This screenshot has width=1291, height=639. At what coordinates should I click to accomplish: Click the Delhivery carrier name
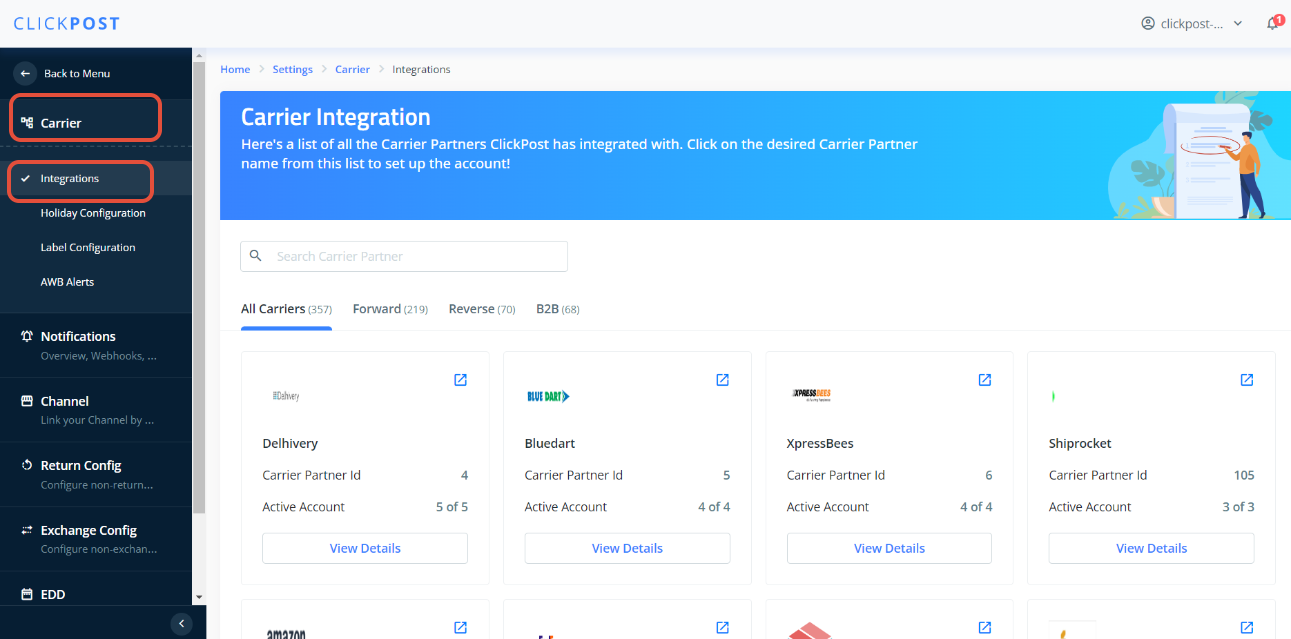(290, 443)
